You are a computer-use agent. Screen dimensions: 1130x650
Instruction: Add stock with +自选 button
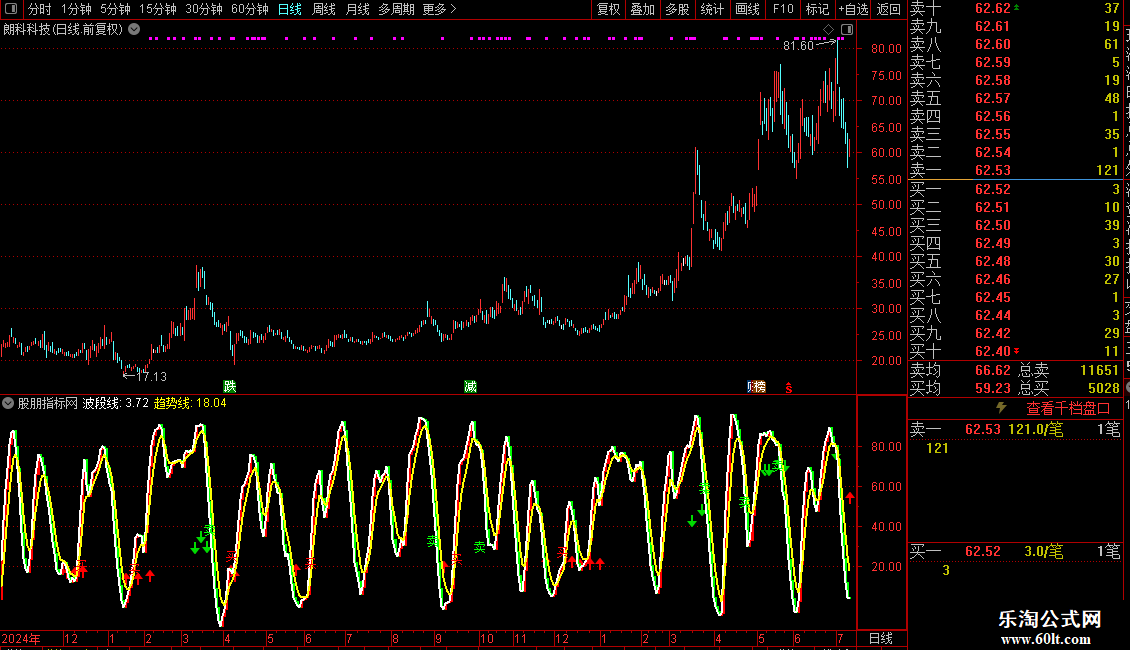pyautogui.click(x=853, y=9)
